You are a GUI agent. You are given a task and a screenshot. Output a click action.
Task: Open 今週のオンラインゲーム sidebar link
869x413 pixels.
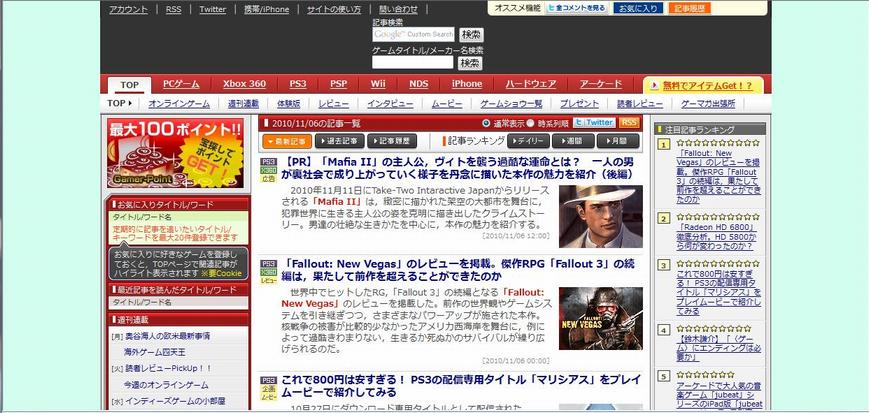[x=166, y=385]
